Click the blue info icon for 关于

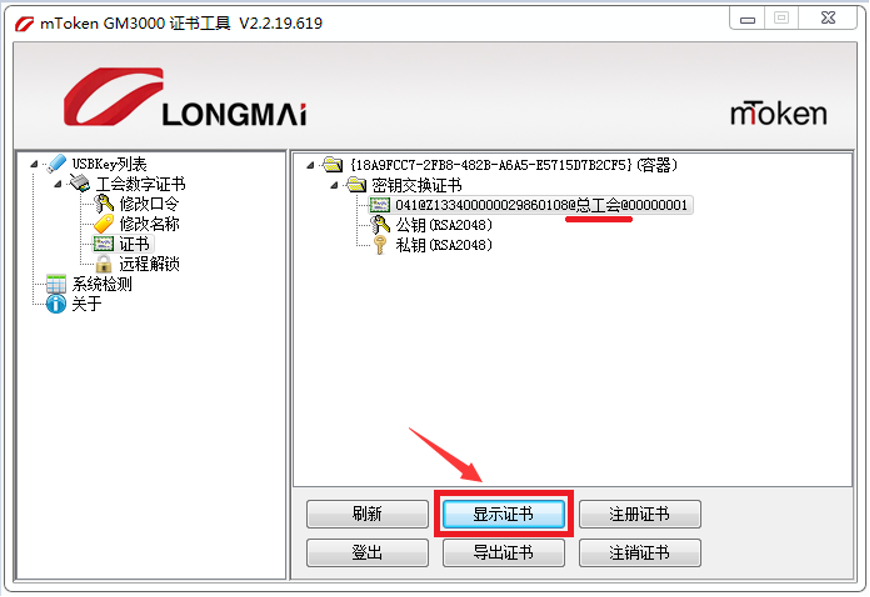click(x=56, y=303)
